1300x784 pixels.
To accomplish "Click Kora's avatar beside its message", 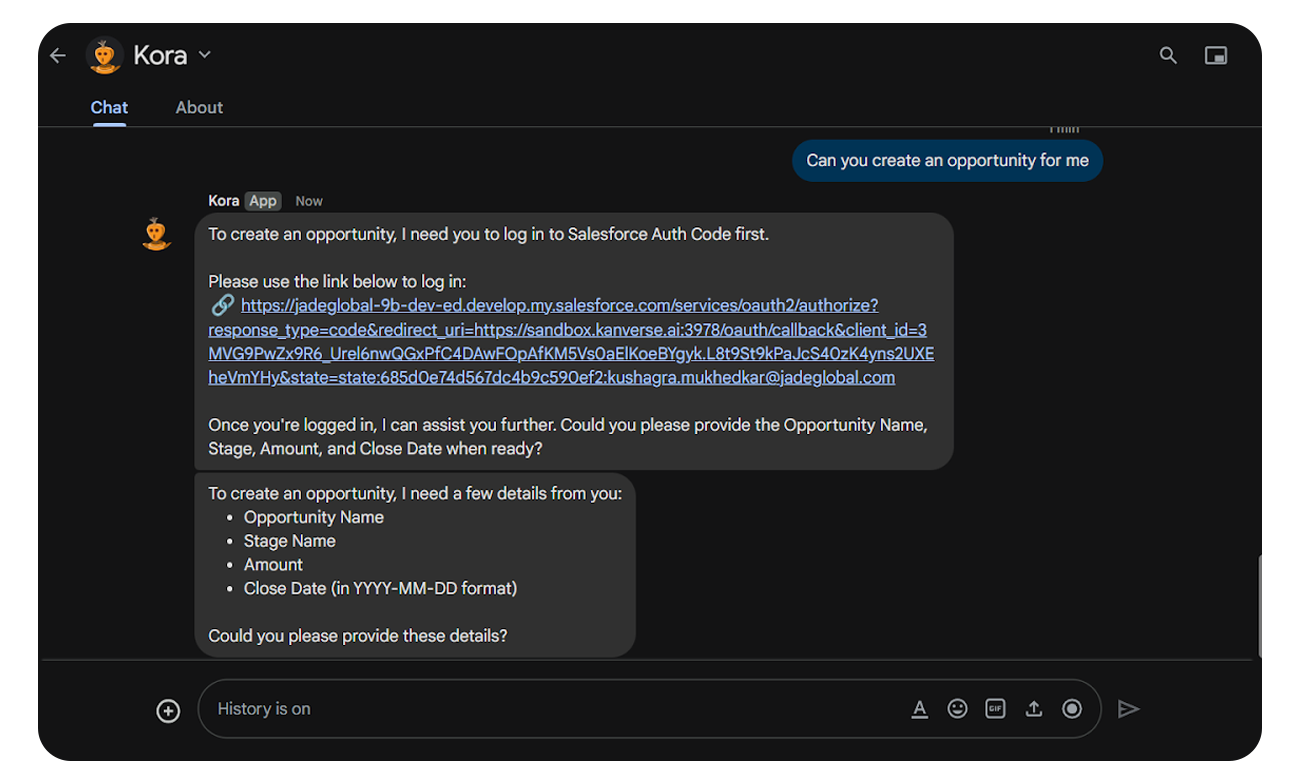I will [x=156, y=234].
